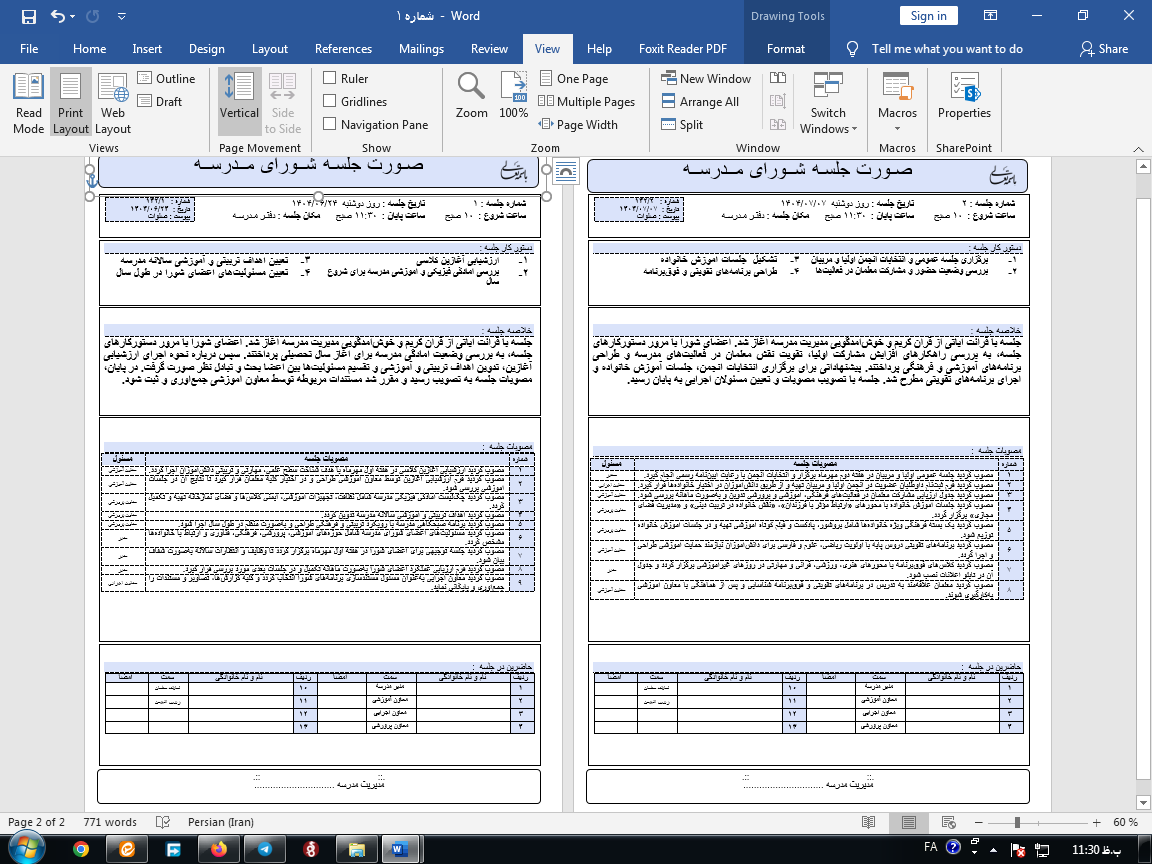This screenshot has height=864, width=1152.
Task: Click the Sign in button
Action: 928,15
